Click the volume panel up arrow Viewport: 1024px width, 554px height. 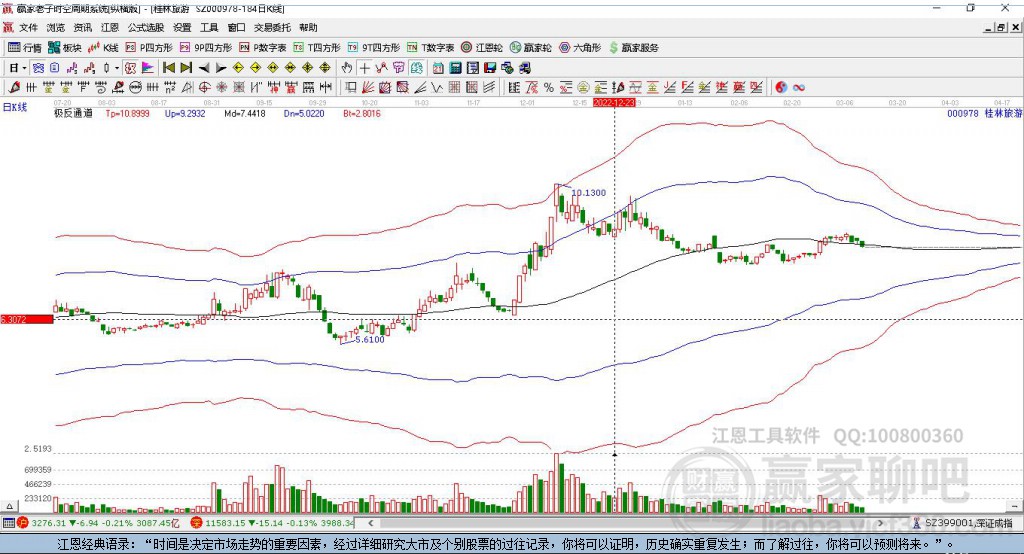9,506
